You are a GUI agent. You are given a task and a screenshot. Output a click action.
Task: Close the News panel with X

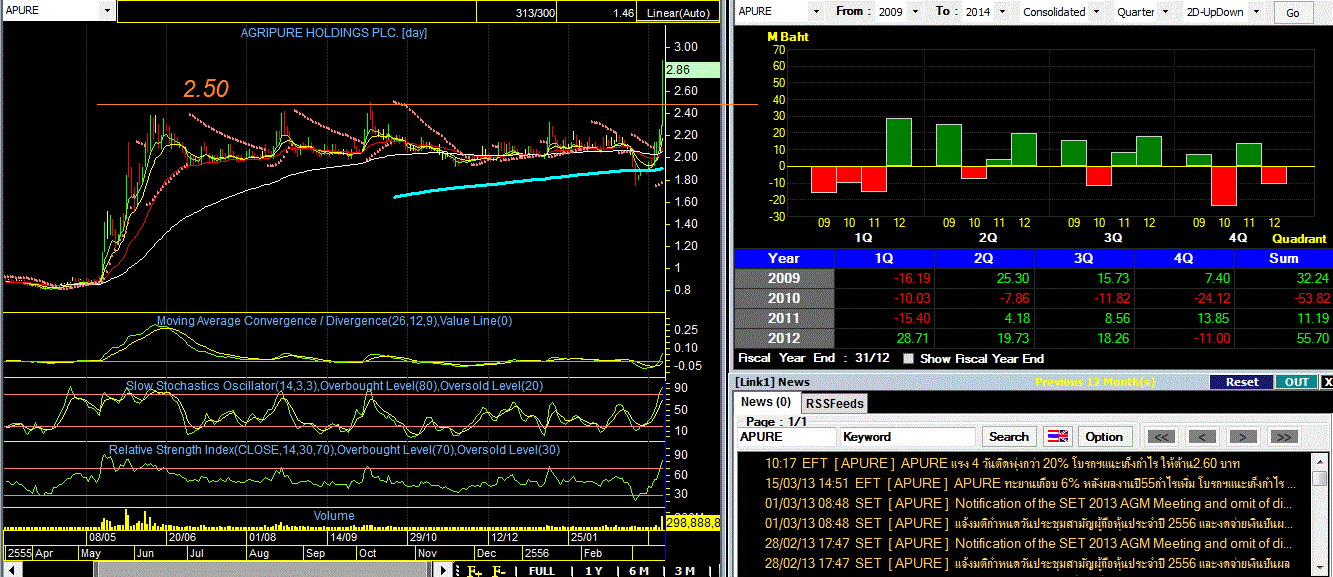1327,382
